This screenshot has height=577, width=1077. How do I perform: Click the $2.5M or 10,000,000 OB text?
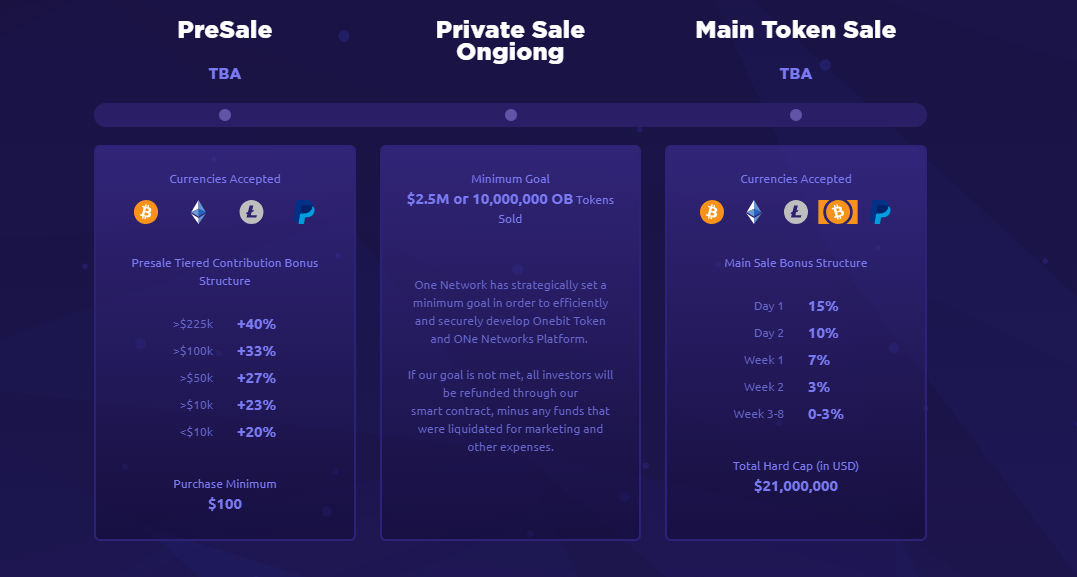coord(490,200)
